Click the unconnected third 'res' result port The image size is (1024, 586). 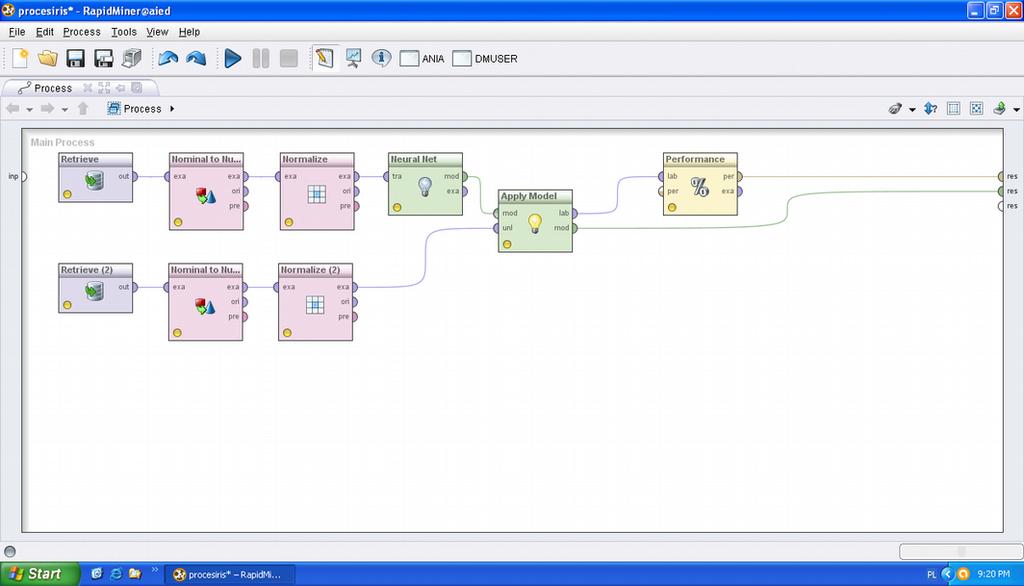(1000, 206)
